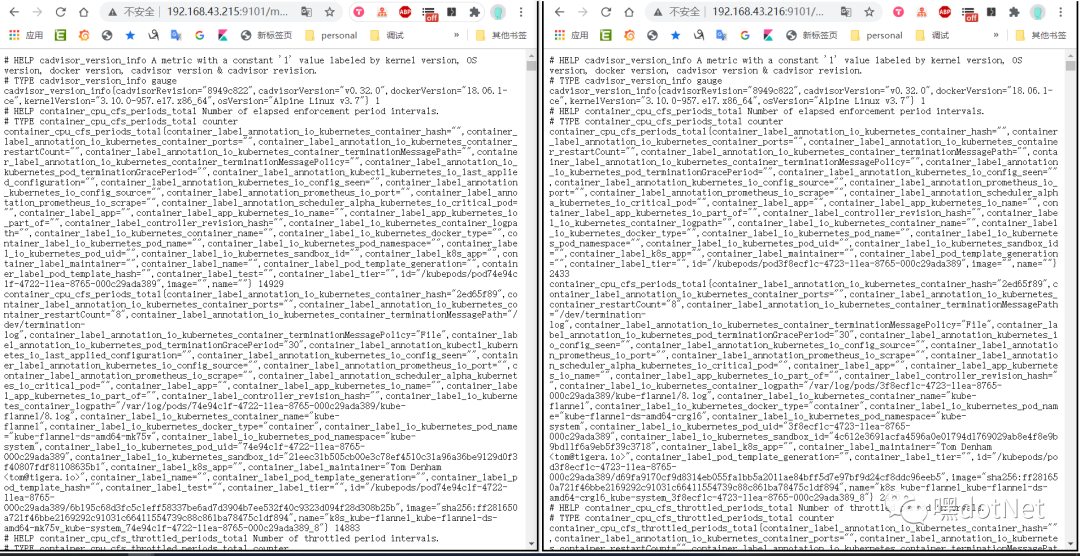Open the orange sitemap extension in right window
The height and width of the screenshot is (556, 1080).
coord(921,12)
